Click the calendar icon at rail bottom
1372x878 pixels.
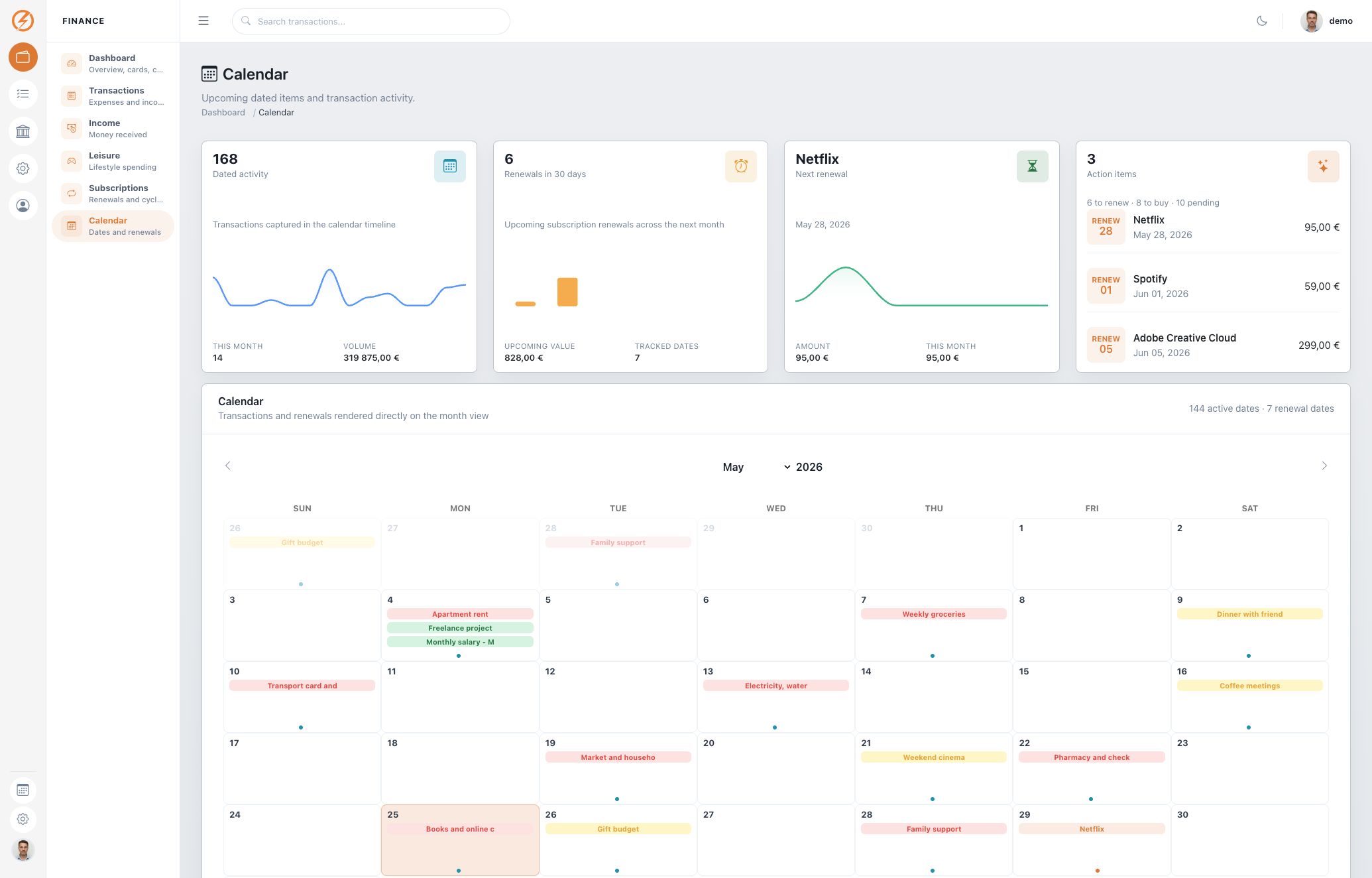(23, 790)
